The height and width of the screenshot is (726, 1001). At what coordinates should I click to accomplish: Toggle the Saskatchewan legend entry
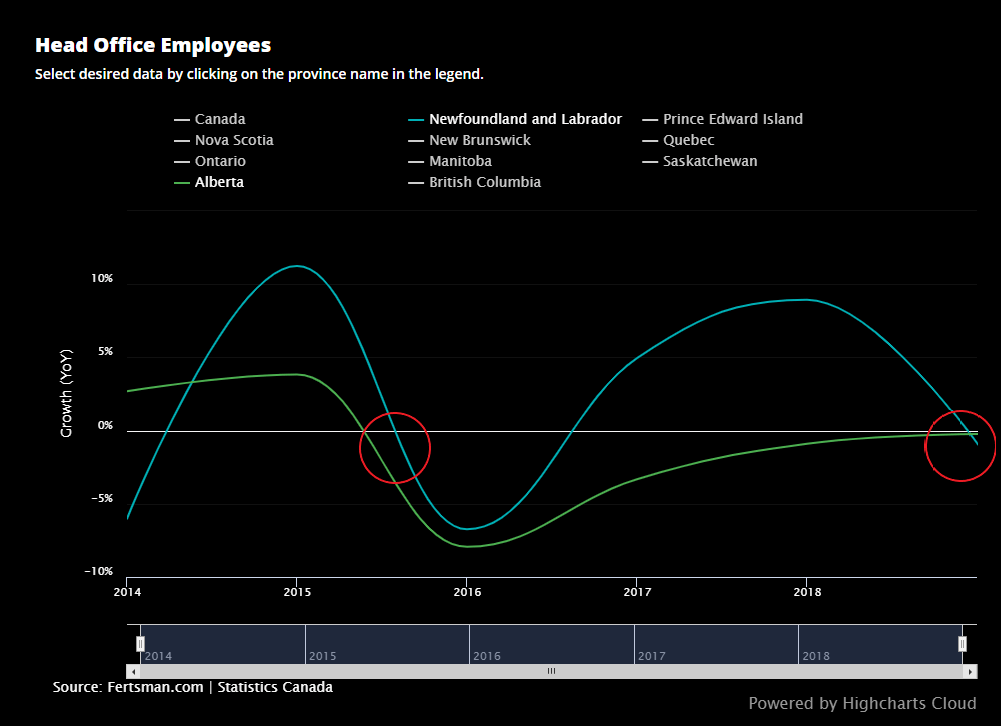(x=710, y=161)
